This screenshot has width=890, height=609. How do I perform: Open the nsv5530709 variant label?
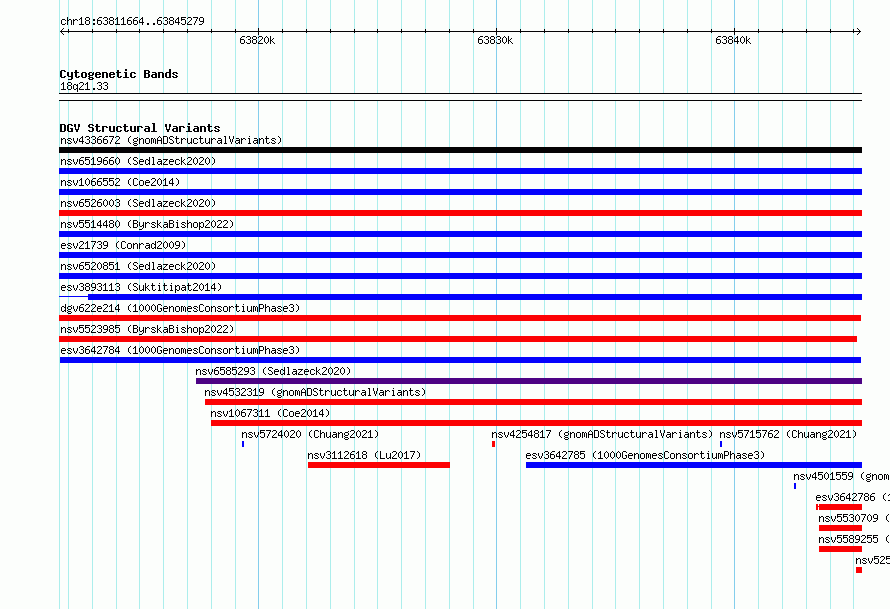point(854,518)
